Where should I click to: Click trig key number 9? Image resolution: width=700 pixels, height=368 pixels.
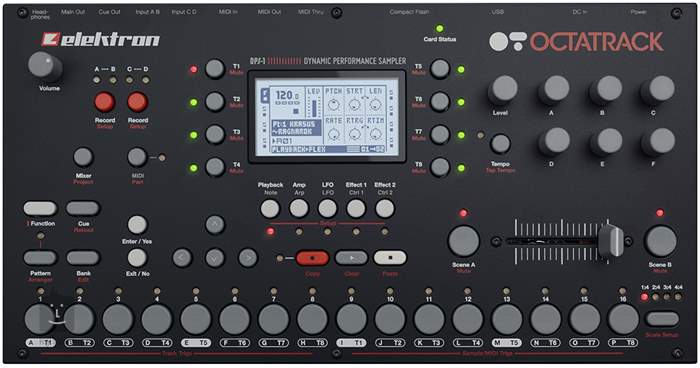[351, 319]
